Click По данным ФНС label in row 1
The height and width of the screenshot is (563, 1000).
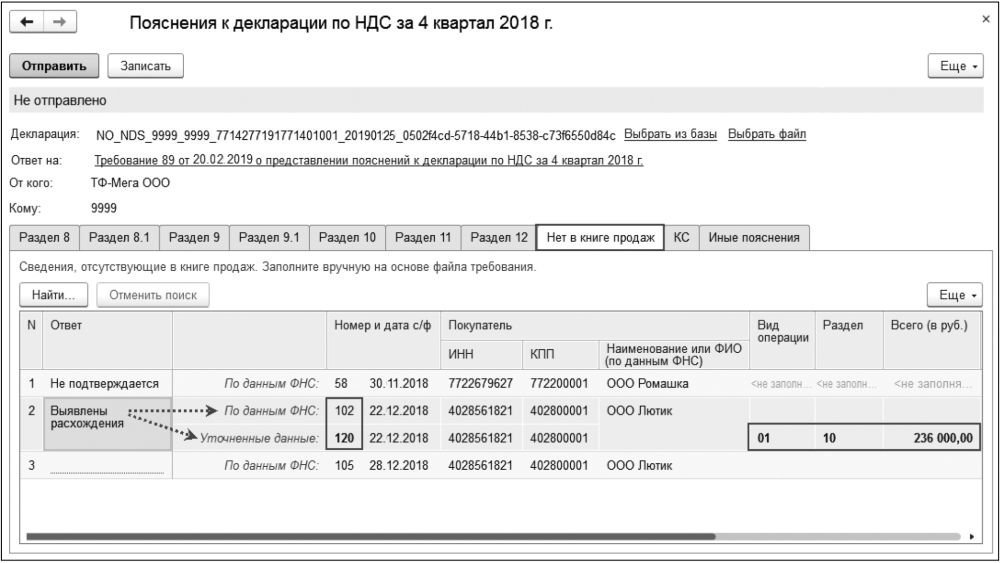pos(271,384)
